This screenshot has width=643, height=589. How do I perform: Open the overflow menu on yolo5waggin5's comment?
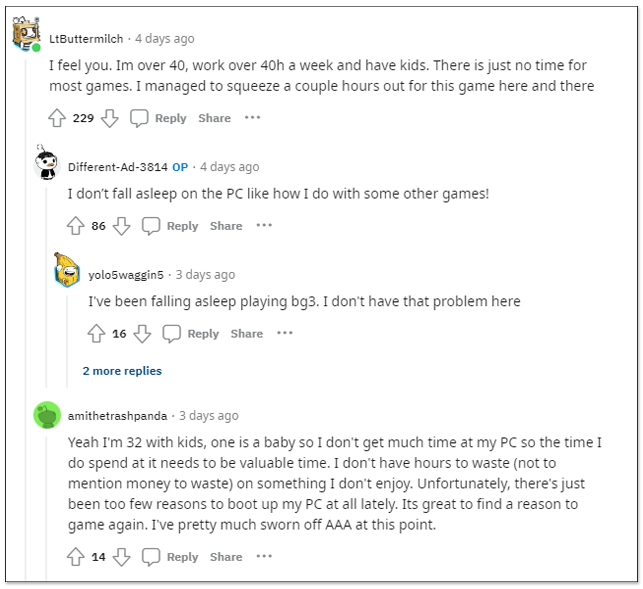pos(285,333)
